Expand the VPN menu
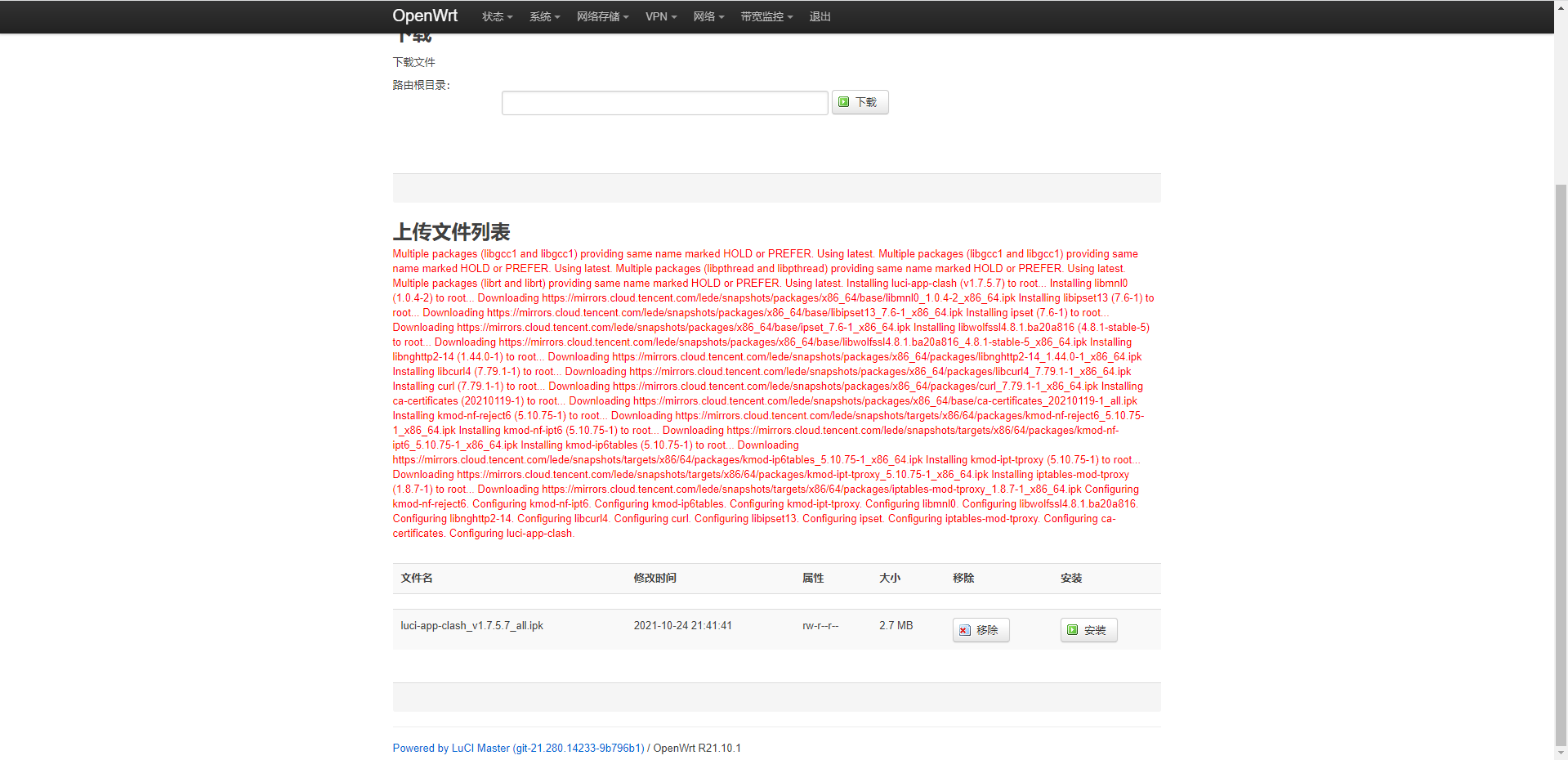 pyautogui.click(x=661, y=16)
